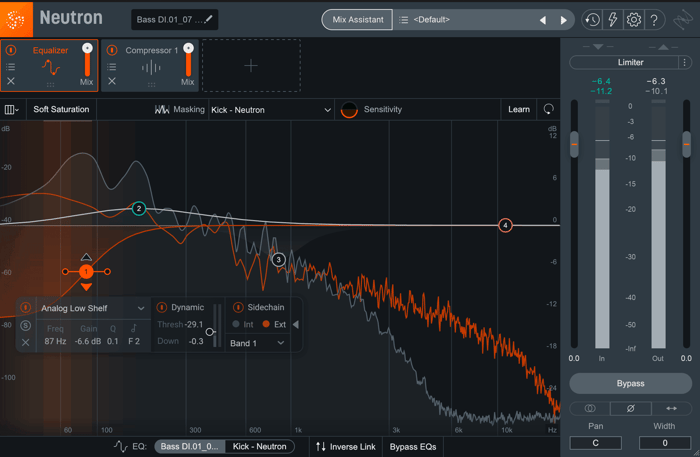Click the input gain fader handle
Image resolution: width=700 pixels, height=457 pixels.
(574, 144)
